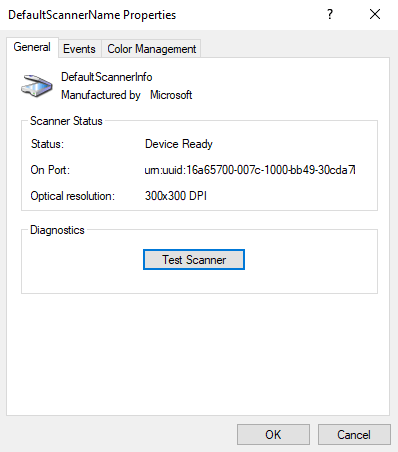Click the 'Optical resolution:' label

(72, 196)
